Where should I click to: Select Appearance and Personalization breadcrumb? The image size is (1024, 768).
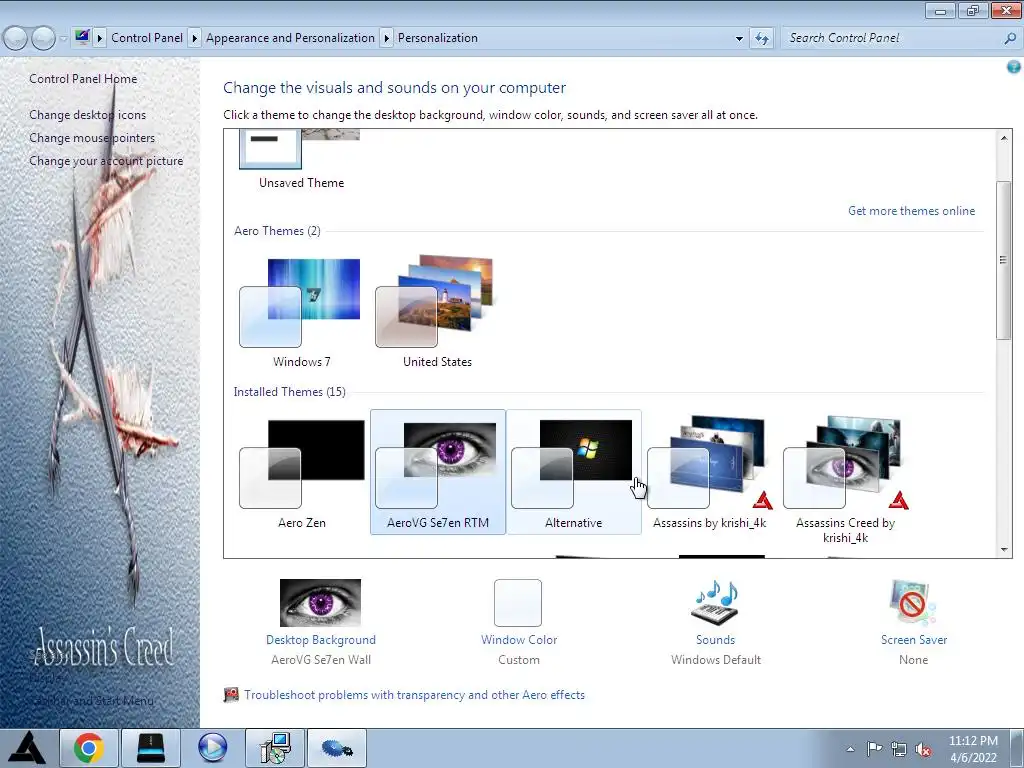pyautogui.click(x=291, y=38)
